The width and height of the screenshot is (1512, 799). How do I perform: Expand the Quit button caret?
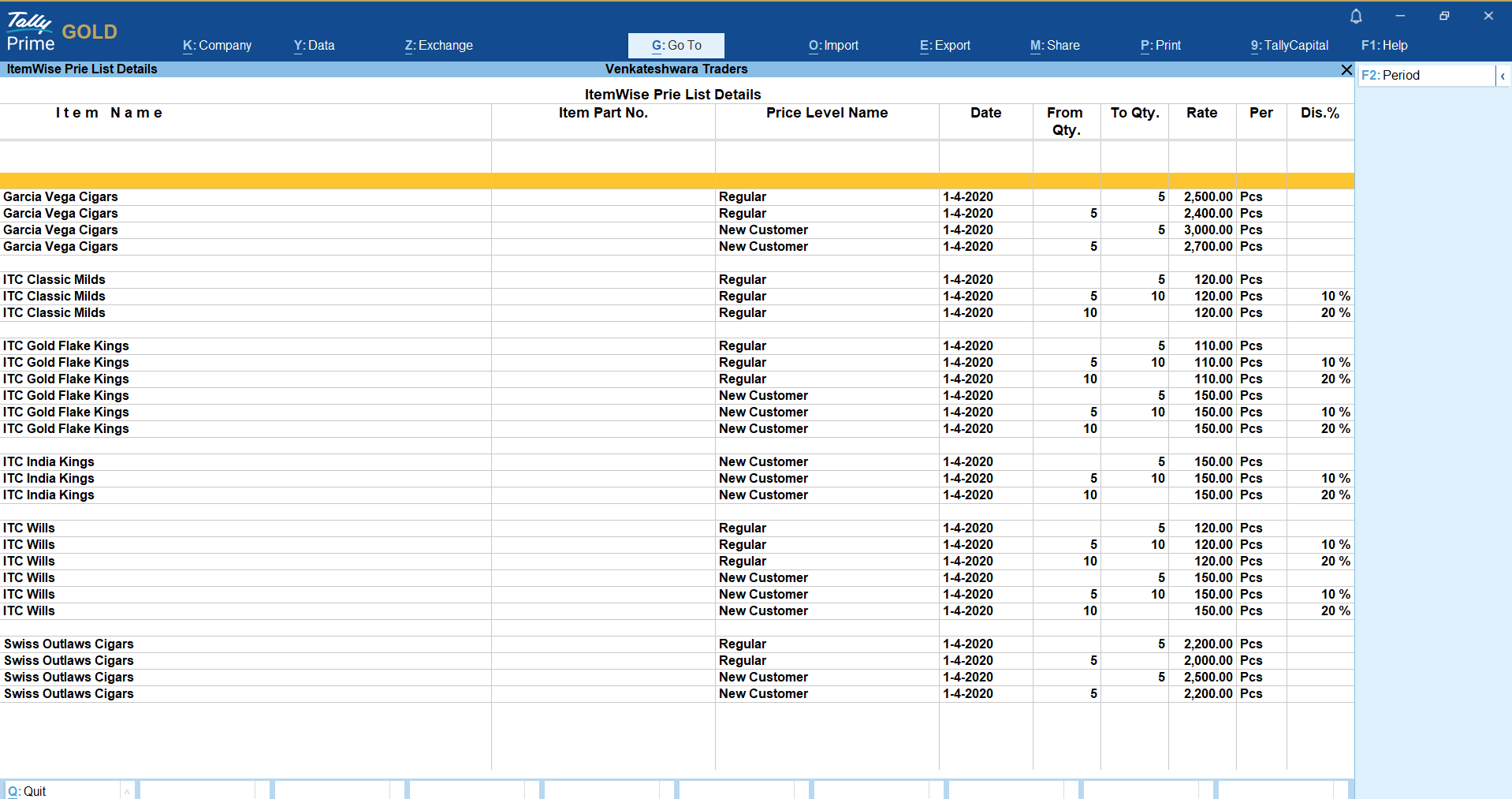126,791
